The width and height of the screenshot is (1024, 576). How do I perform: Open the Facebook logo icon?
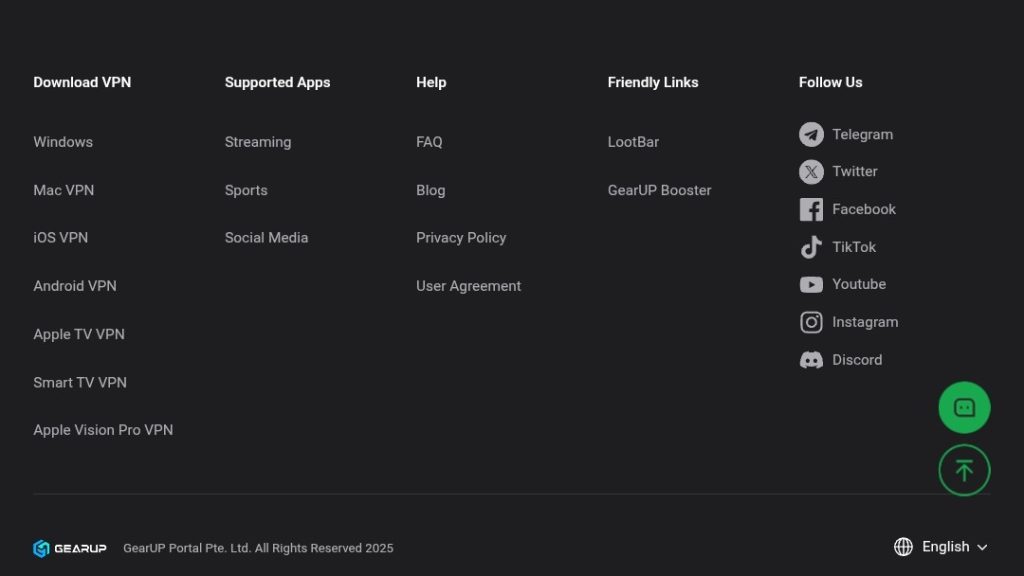811,209
